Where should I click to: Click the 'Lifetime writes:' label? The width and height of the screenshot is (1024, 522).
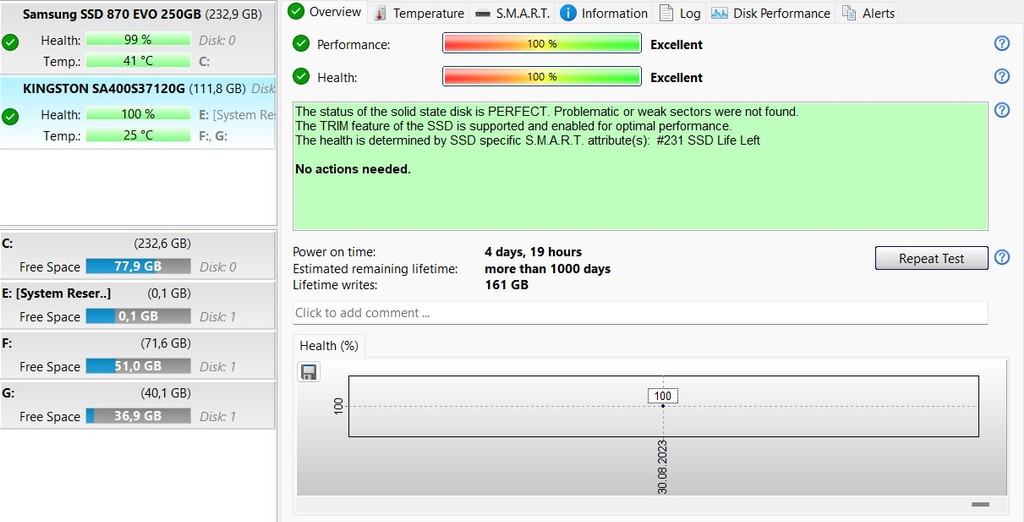[x=335, y=285]
